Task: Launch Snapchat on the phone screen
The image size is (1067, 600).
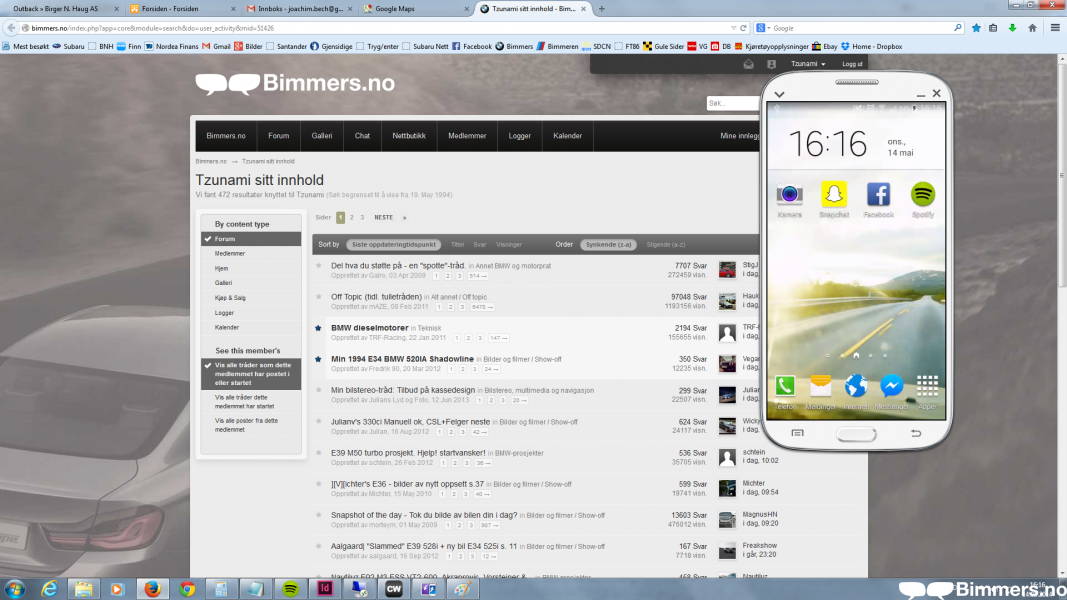Action: 834,195
